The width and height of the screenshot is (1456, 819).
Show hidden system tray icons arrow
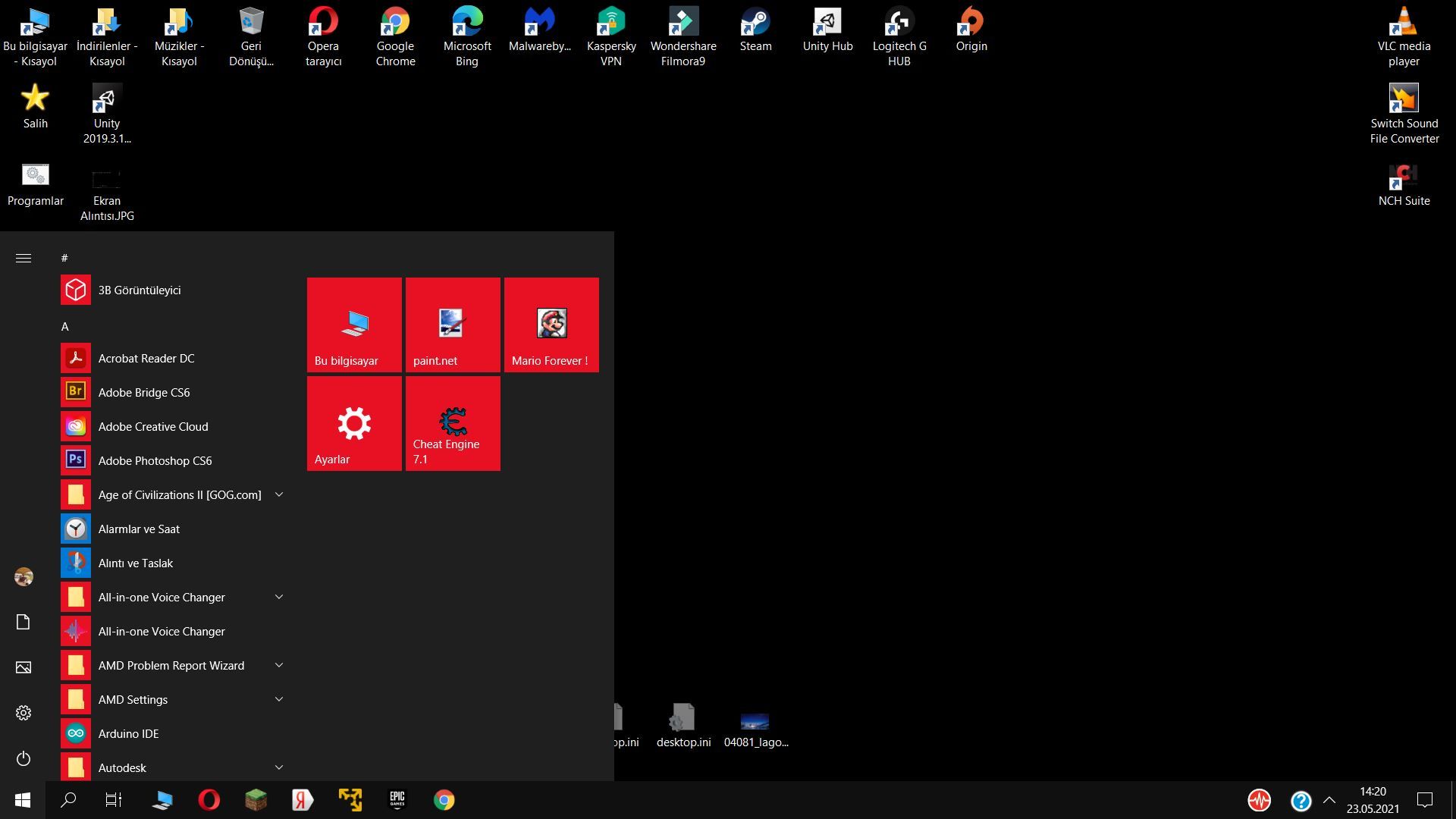click(x=1329, y=800)
